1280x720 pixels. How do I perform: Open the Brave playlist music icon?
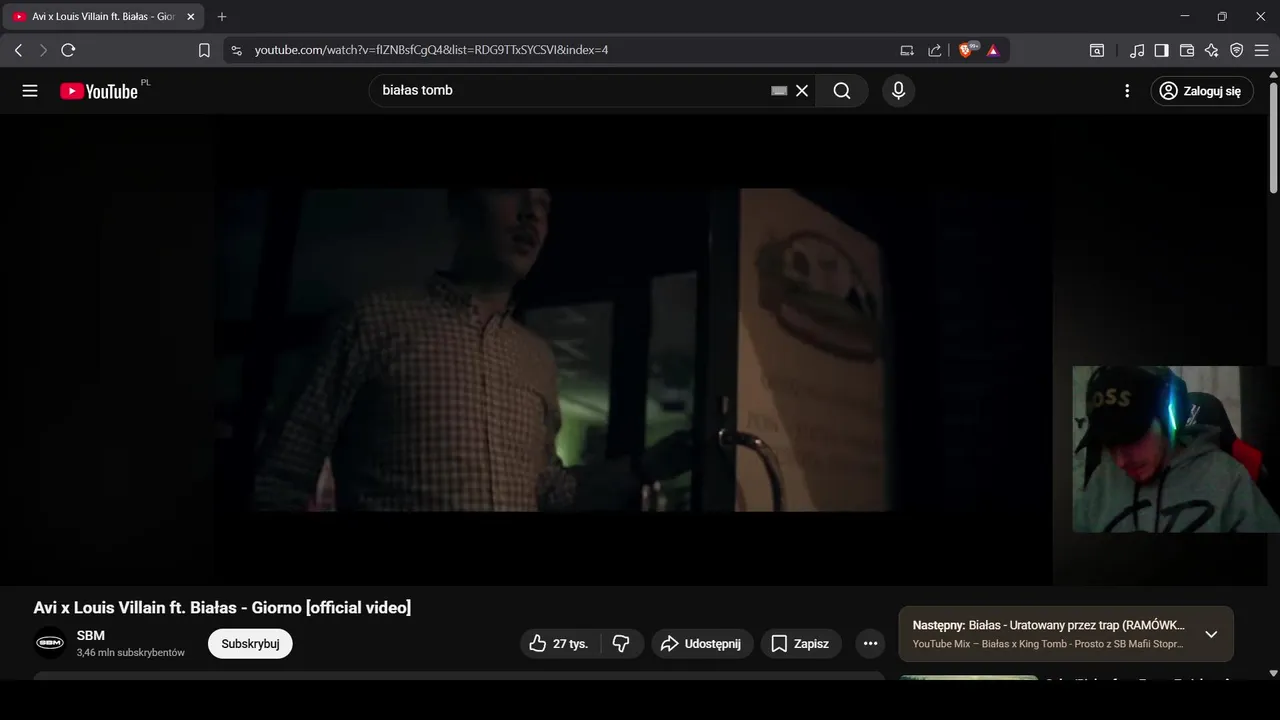point(1137,50)
